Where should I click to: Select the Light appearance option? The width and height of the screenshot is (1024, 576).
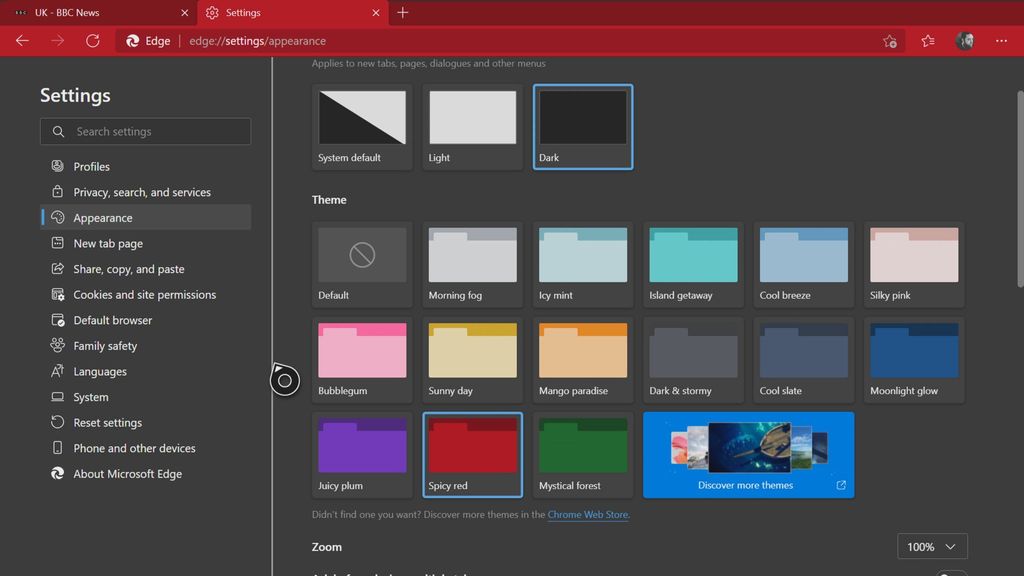[x=472, y=126]
